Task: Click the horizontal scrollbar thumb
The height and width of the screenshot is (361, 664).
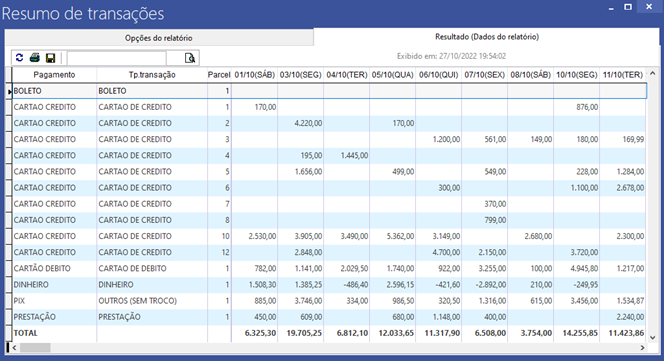Action: [35, 347]
